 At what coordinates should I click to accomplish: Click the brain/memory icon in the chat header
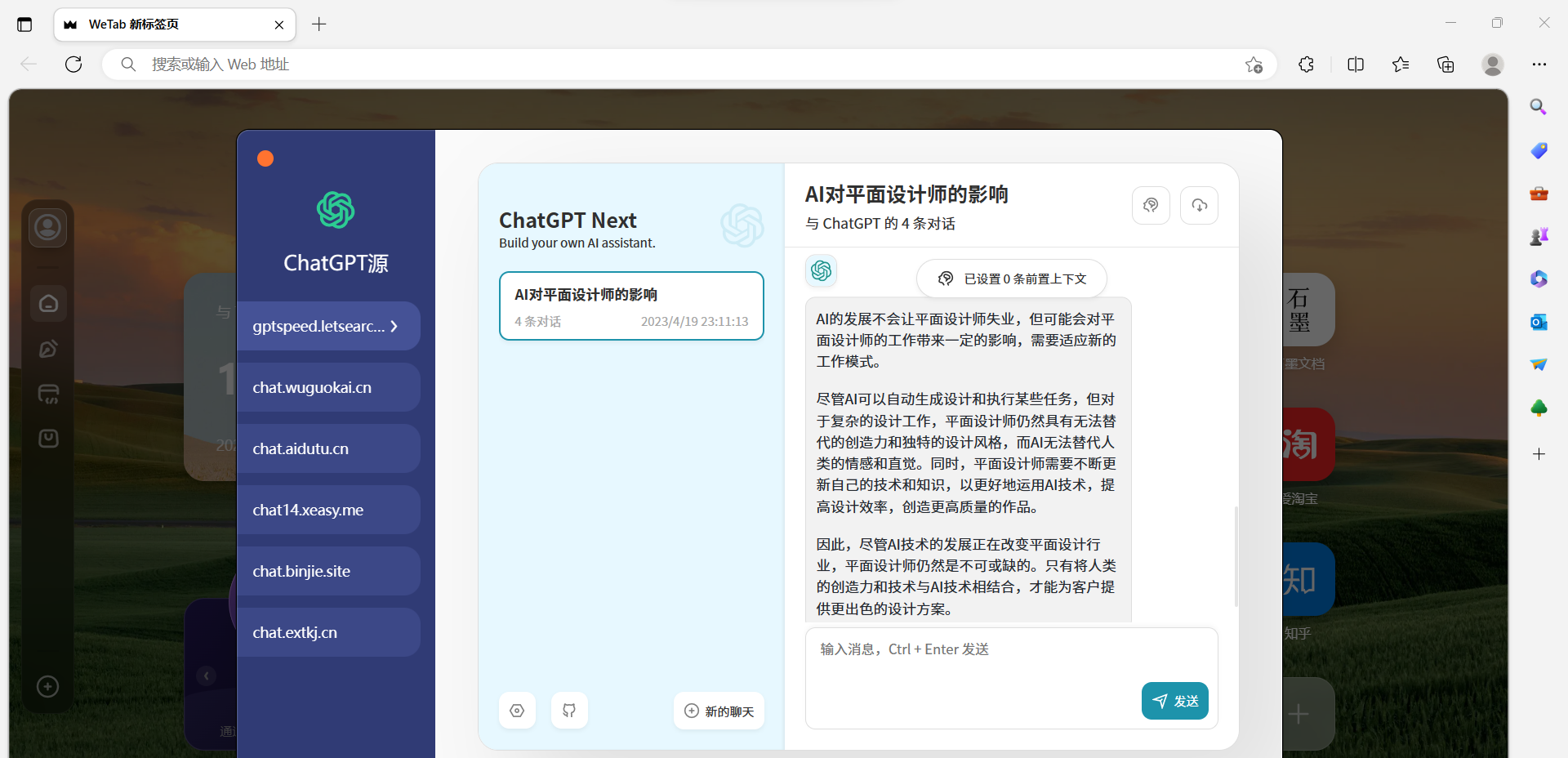(1151, 205)
